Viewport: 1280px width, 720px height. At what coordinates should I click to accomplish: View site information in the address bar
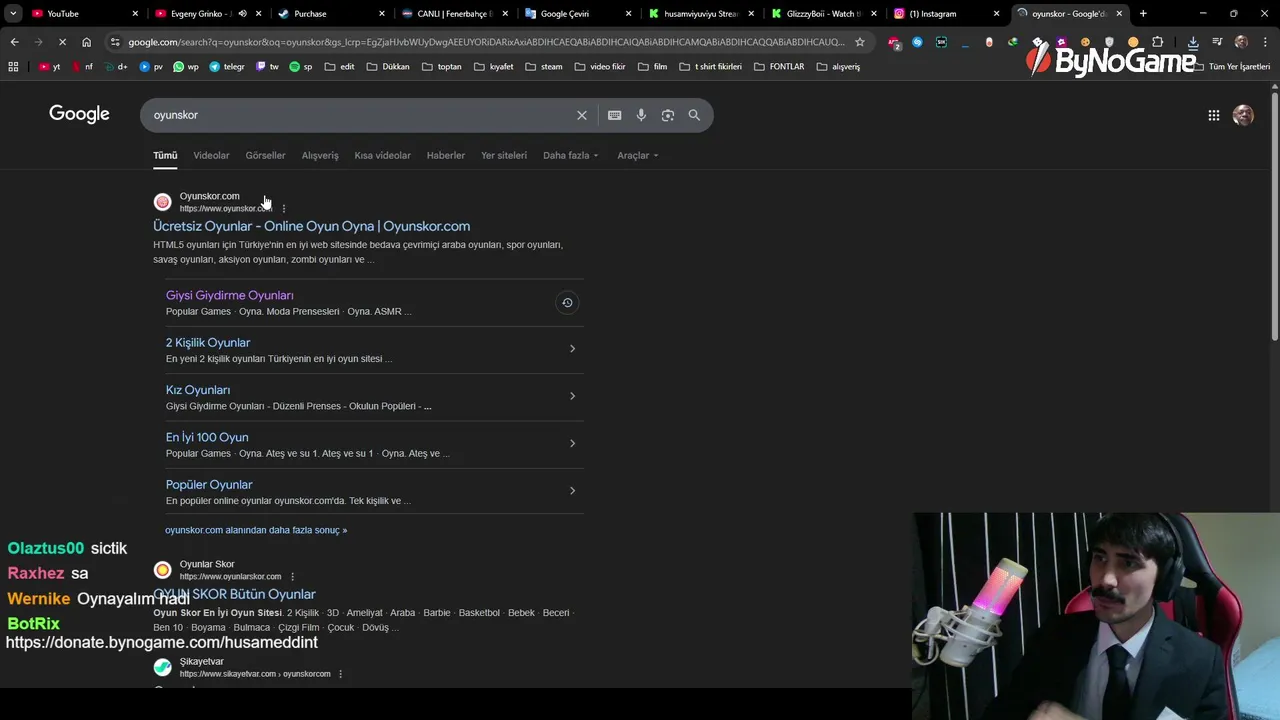coord(116,42)
